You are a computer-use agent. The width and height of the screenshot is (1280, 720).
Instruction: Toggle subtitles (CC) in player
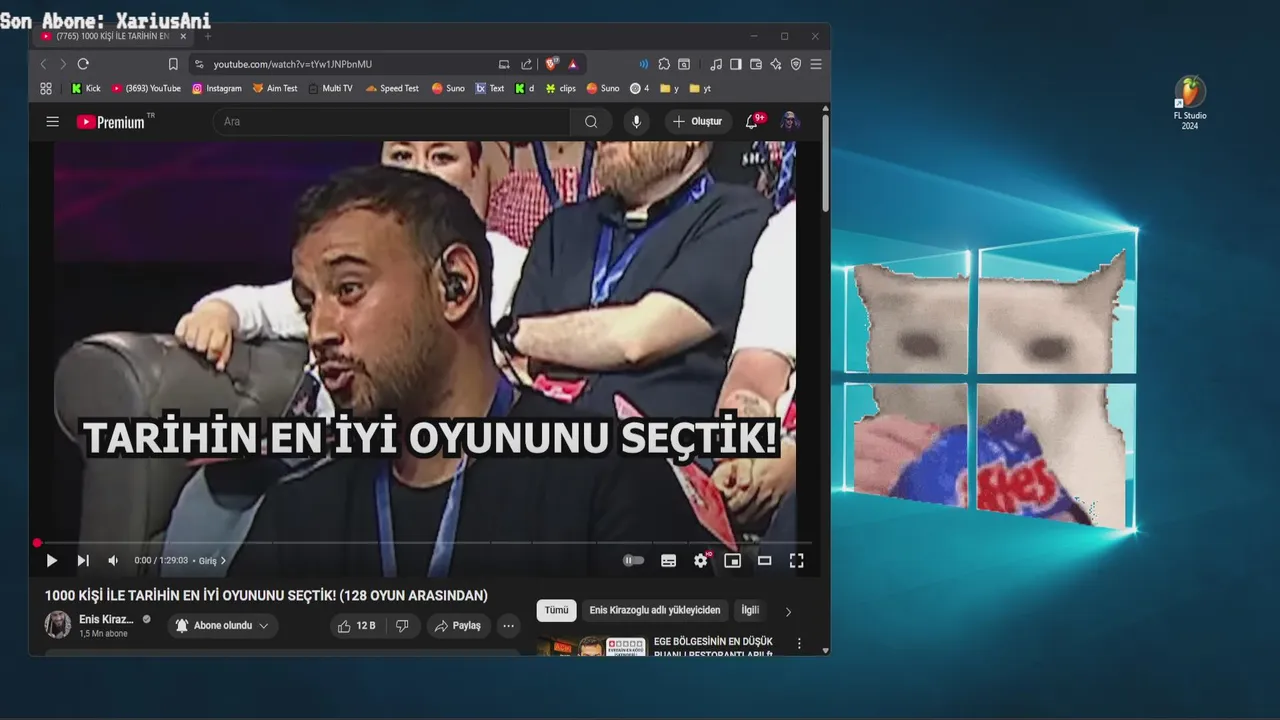click(669, 561)
